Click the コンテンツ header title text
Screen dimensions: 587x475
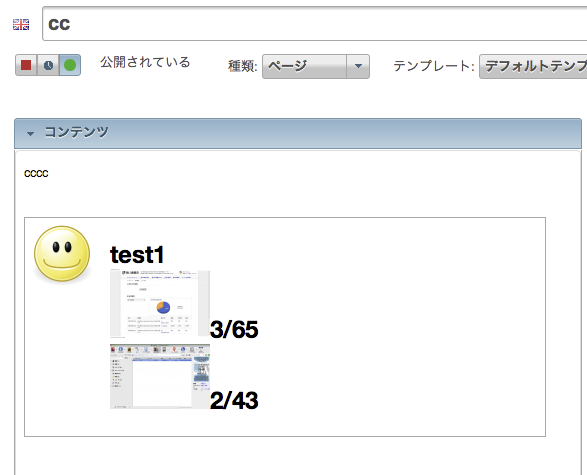[76, 132]
